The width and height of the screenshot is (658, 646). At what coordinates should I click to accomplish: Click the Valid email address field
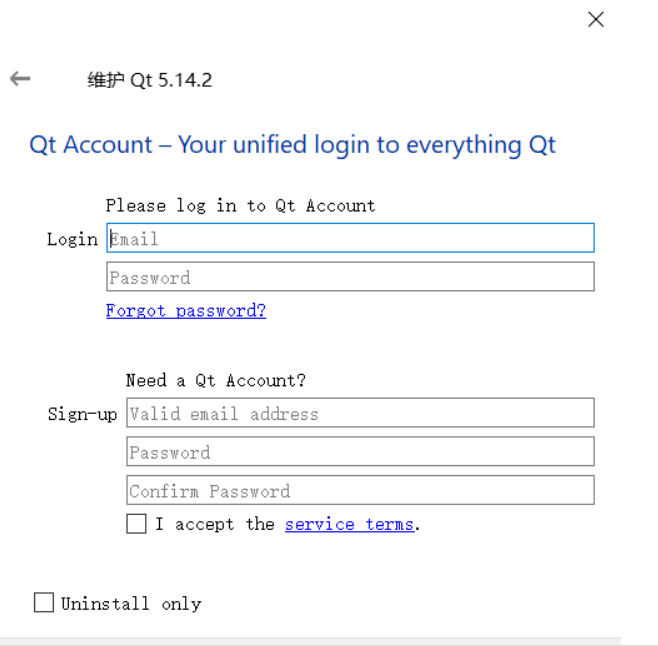click(360, 413)
